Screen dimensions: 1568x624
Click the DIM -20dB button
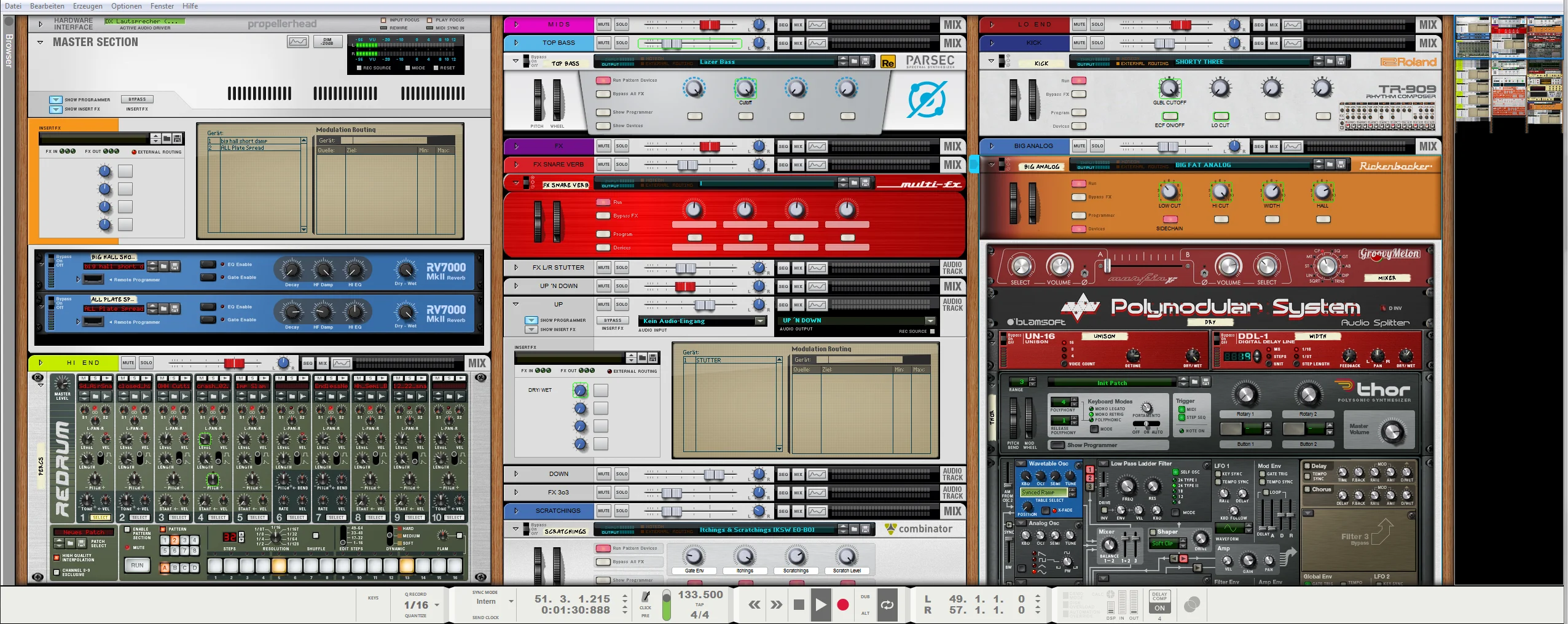tap(327, 42)
